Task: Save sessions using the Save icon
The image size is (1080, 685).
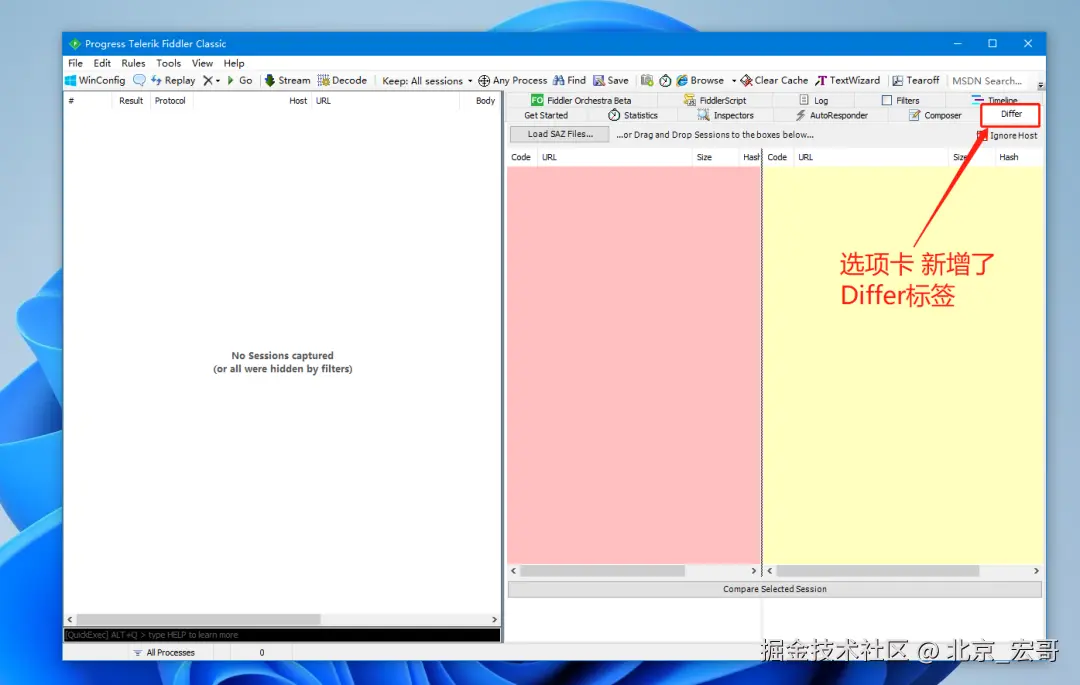Action: (611, 81)
